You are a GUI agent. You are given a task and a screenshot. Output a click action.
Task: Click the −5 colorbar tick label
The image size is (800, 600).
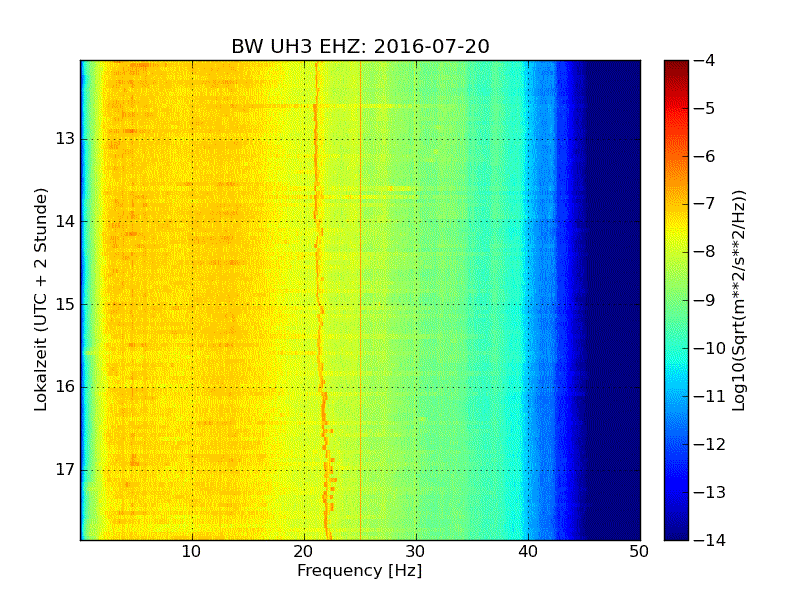(705, 108)
